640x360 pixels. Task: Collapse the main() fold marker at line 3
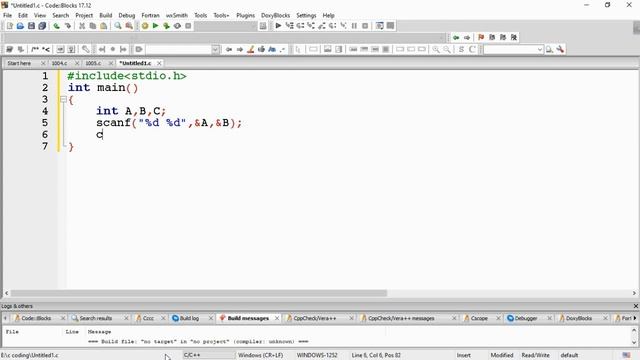pos(63,99)
